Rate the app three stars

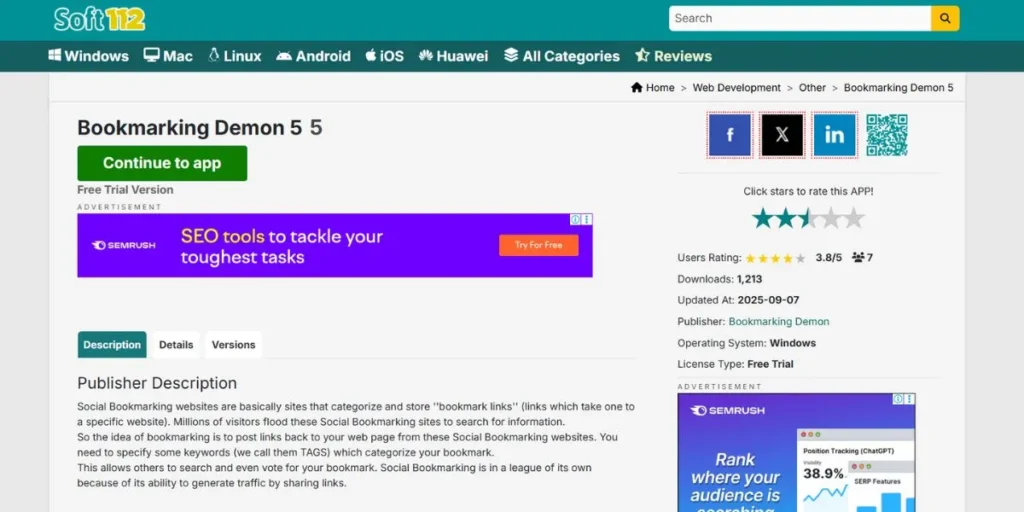click(x=808, y=218)
